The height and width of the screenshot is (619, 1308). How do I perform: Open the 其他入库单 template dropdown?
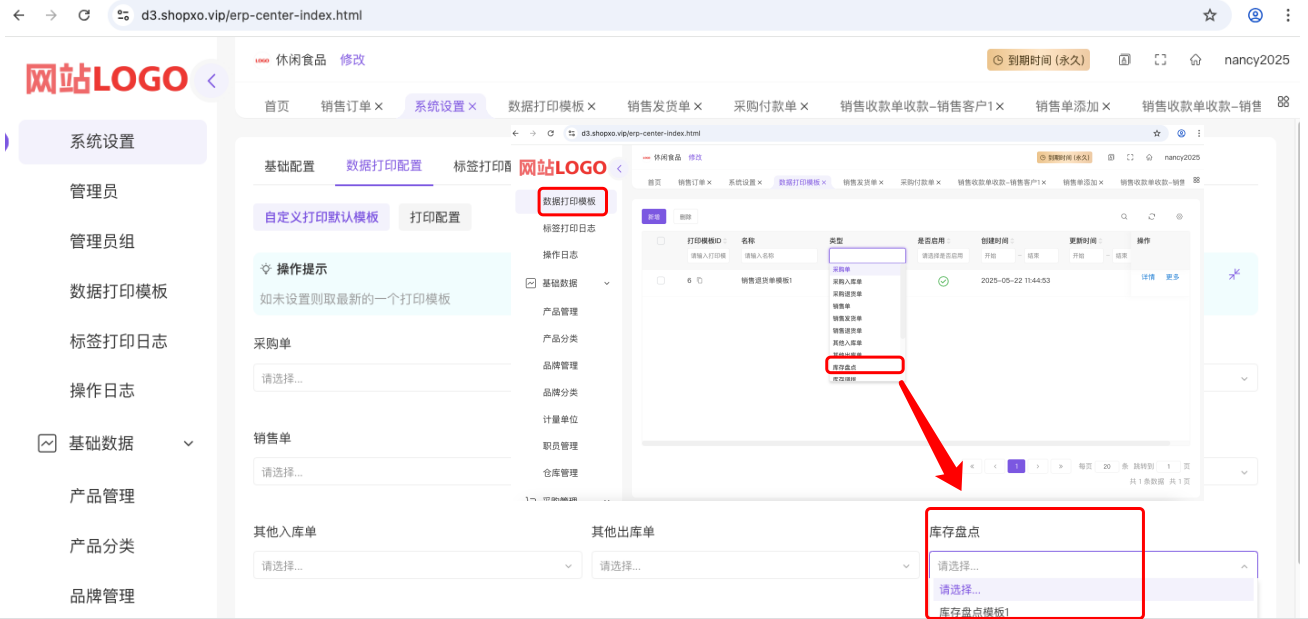pos(418,566)
